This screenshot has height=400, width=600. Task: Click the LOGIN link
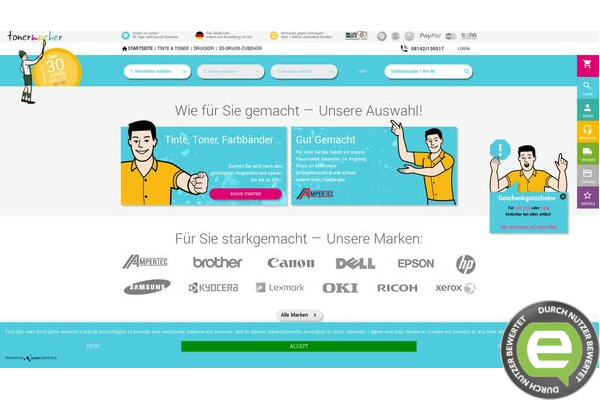[463, 49]
